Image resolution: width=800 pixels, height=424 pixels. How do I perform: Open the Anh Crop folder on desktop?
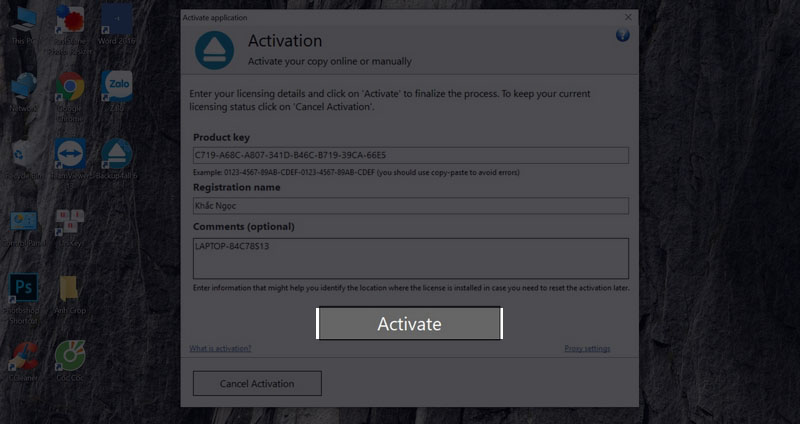70,295
